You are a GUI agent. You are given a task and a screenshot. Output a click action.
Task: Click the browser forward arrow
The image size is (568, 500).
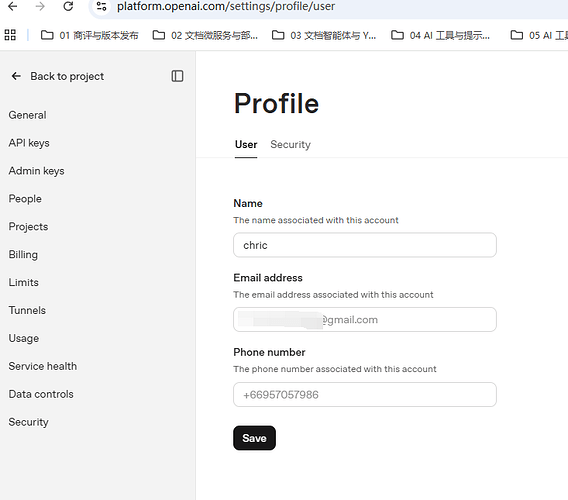40,6
